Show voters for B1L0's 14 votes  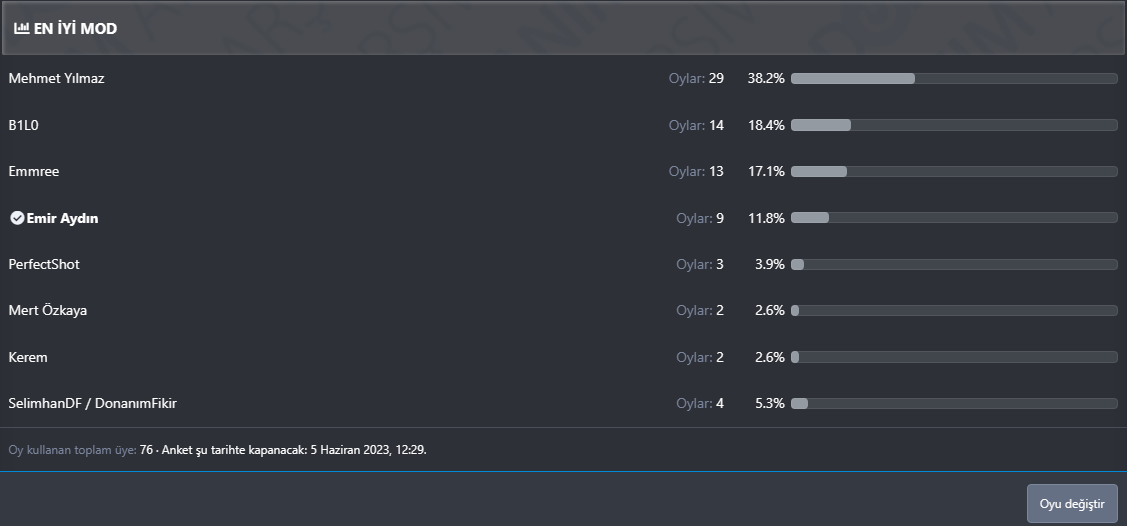coord(696,125)
